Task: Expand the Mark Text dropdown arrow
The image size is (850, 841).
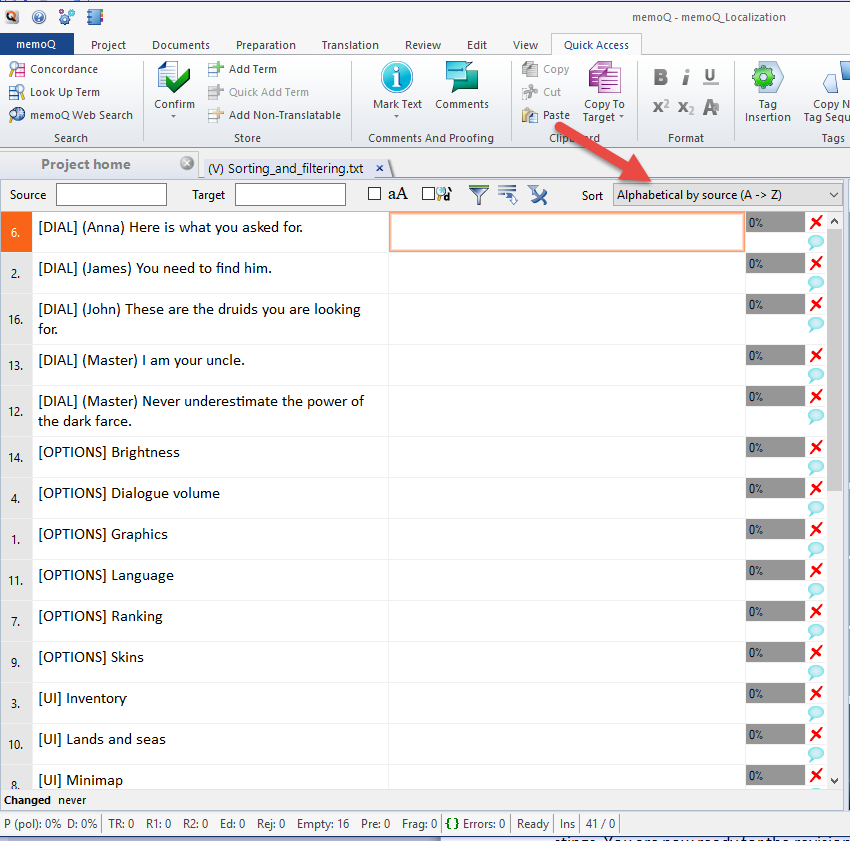Action: 397,117
